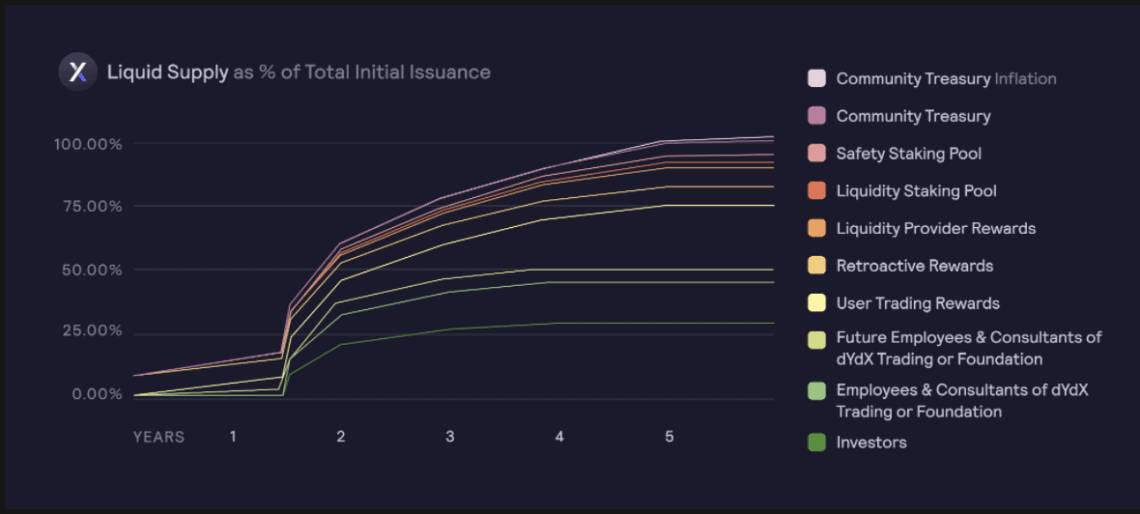1140x514 pixels.
Task: Click the User Trading Rewards yellow swatch
Action: click(x=816, y=303)
